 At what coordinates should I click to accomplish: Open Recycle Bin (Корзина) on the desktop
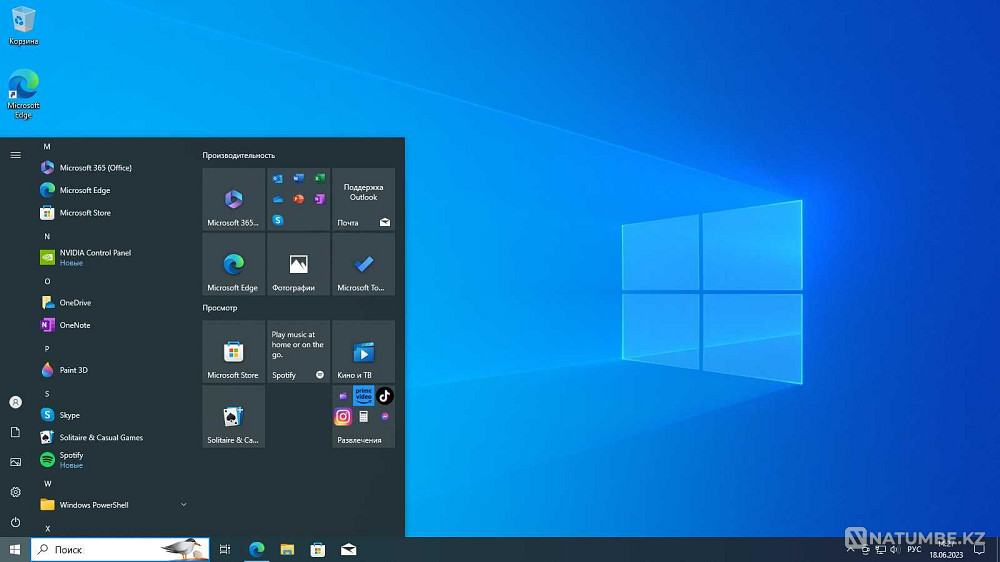pyautogui.click(x=23, y=26)
